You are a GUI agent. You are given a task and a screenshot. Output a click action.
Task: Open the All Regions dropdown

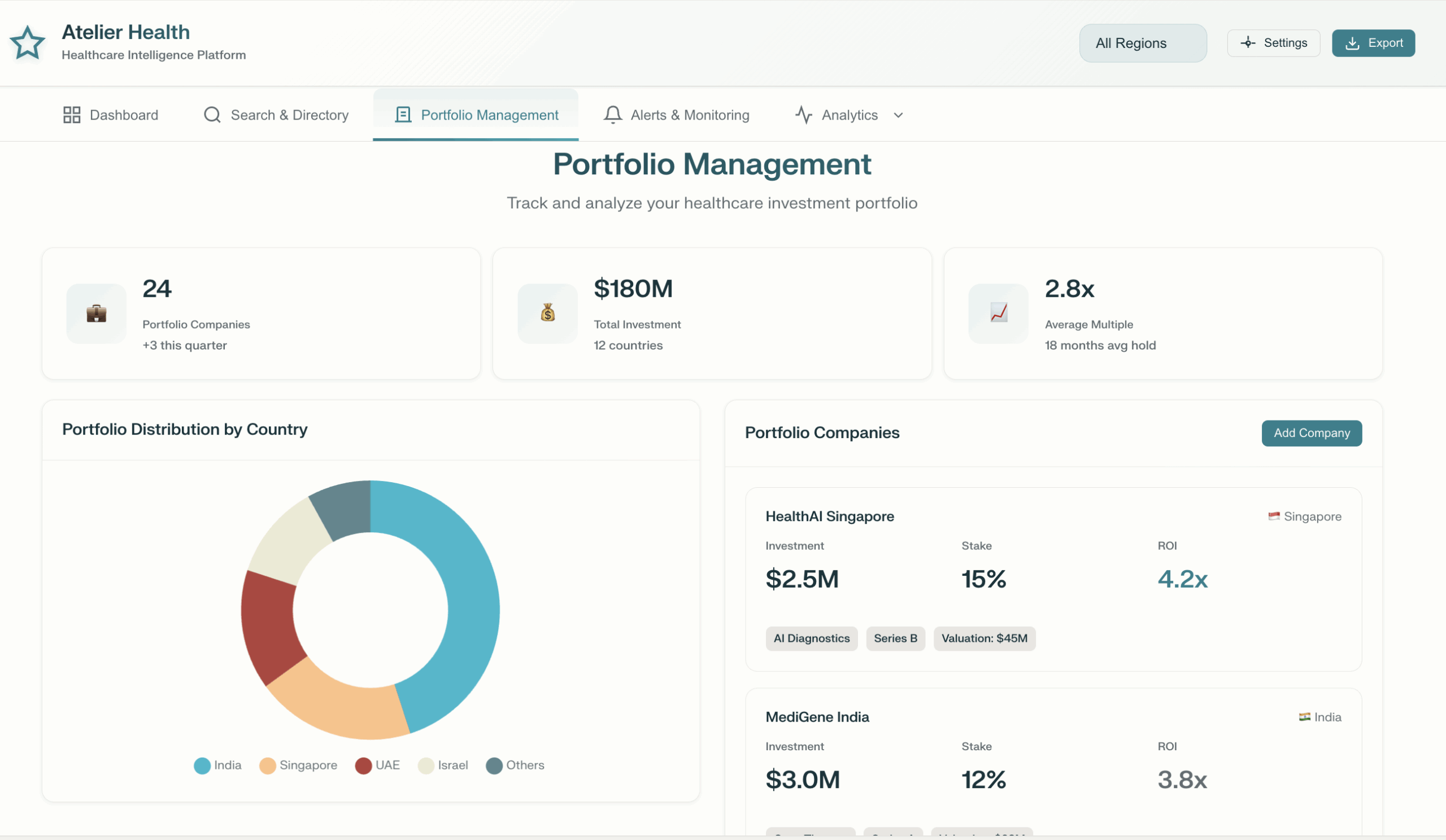[x=1143, y=43]
